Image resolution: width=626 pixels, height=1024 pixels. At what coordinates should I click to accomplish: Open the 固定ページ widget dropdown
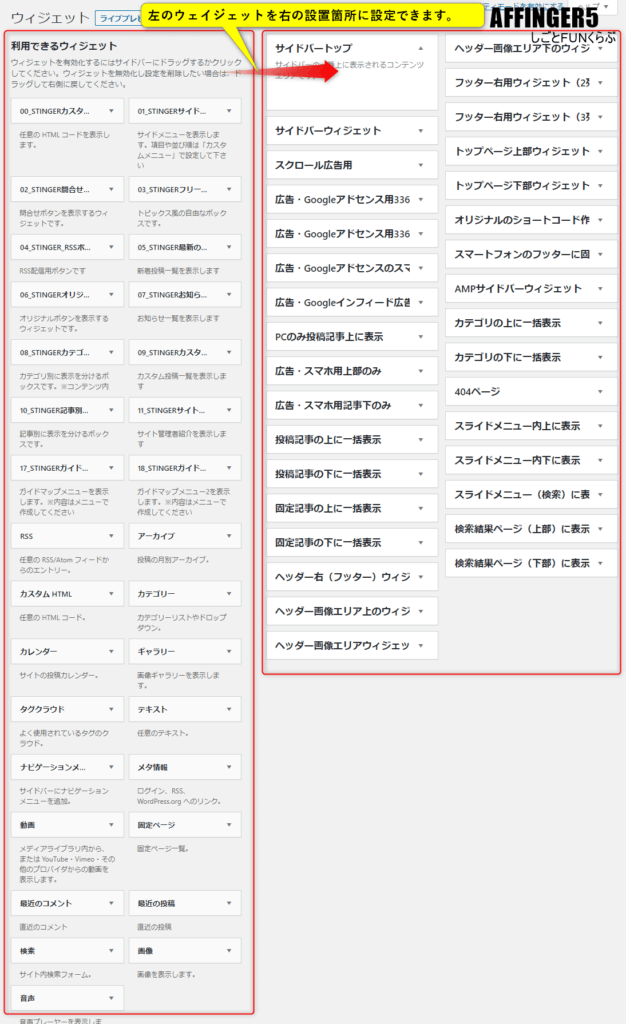(229, 825)
